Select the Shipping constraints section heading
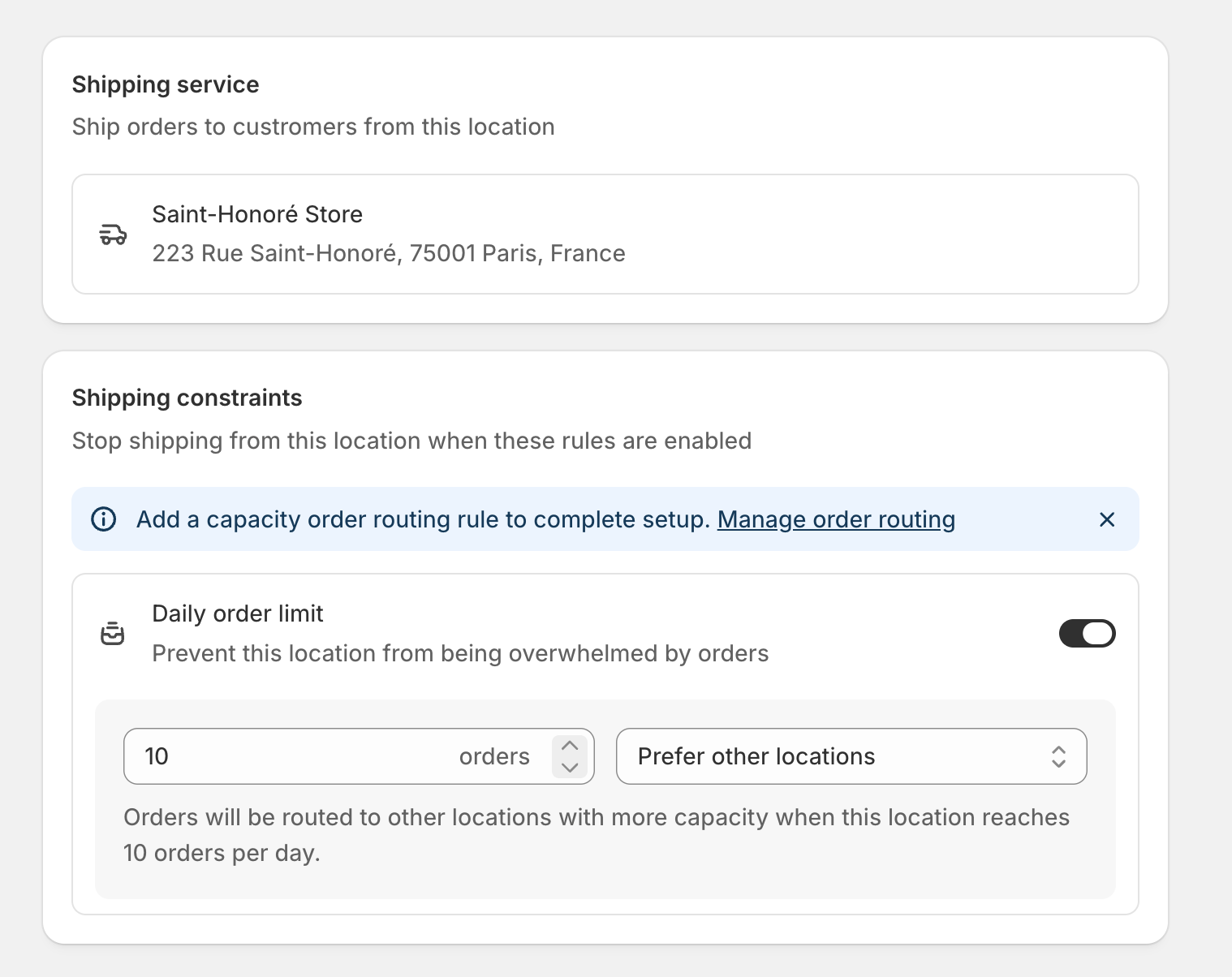 [187, 398]
